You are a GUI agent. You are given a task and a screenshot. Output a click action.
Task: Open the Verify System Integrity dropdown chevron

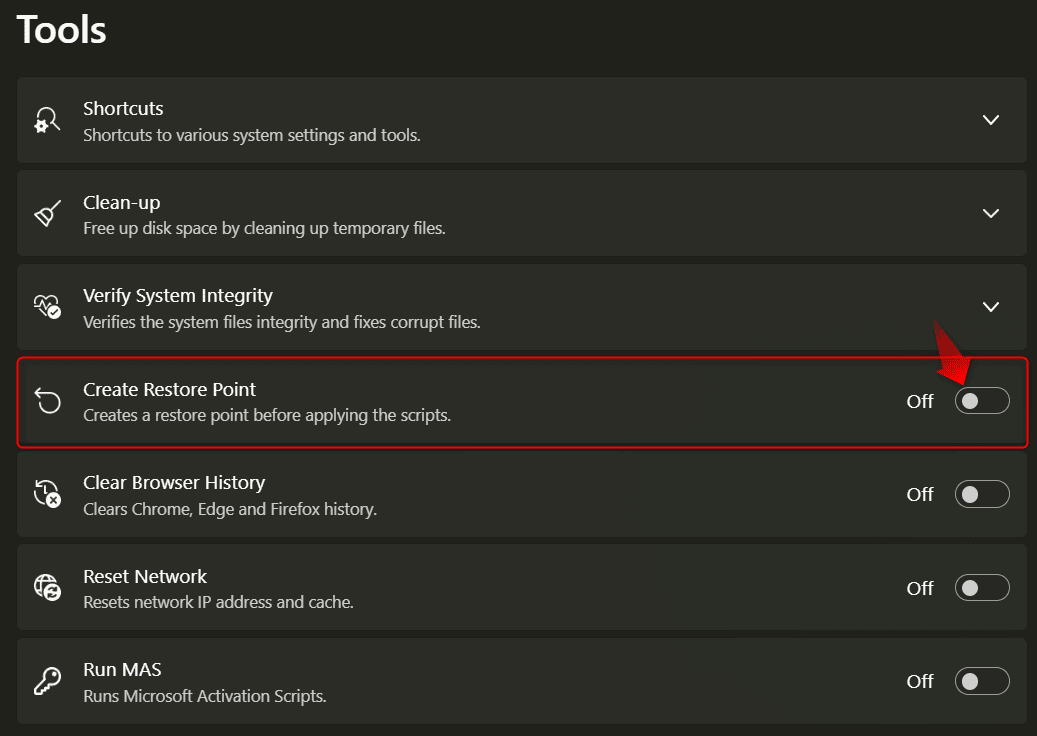pos(991,307)
